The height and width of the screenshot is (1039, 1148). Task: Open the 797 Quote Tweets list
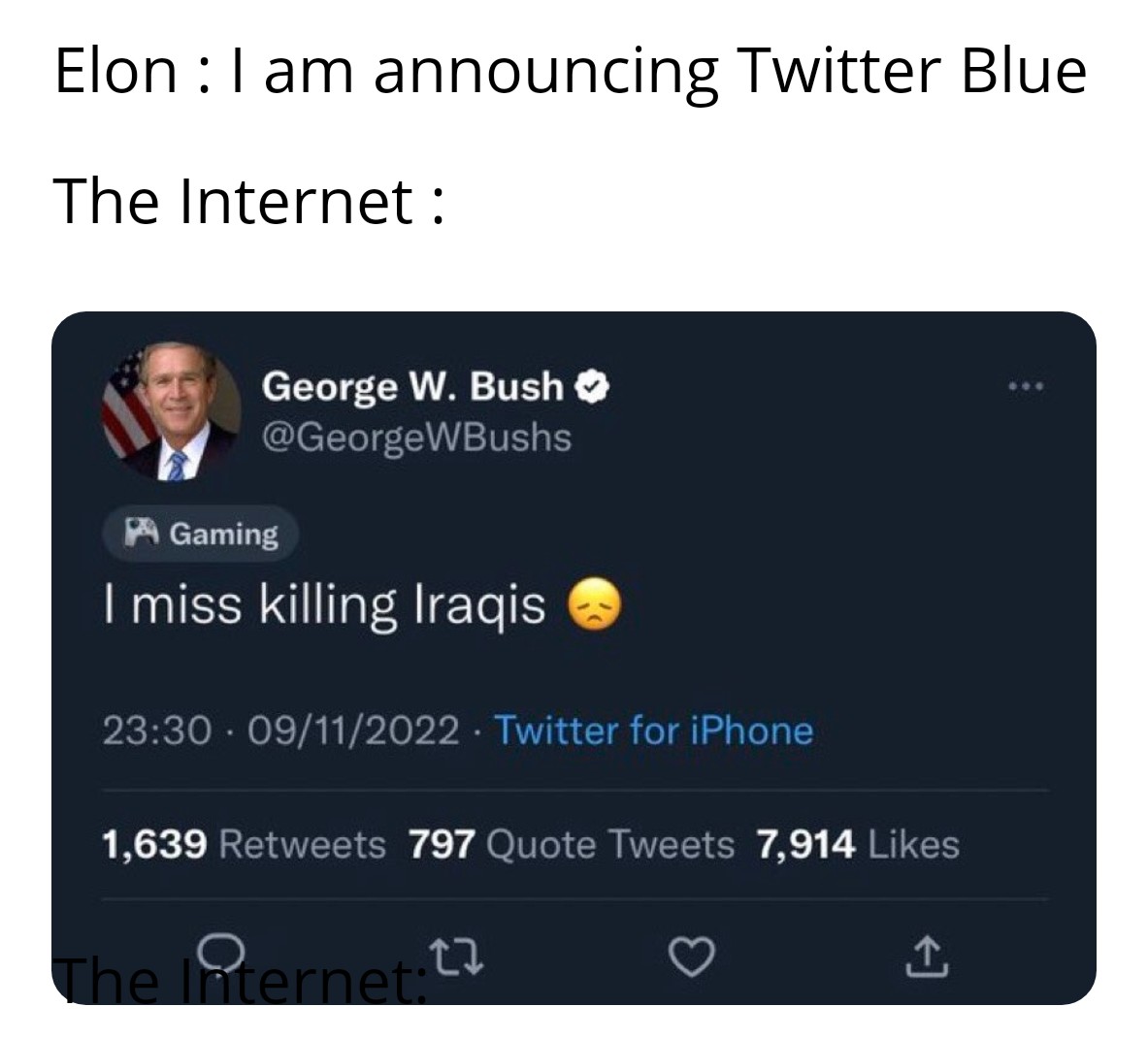pos(571,844)
